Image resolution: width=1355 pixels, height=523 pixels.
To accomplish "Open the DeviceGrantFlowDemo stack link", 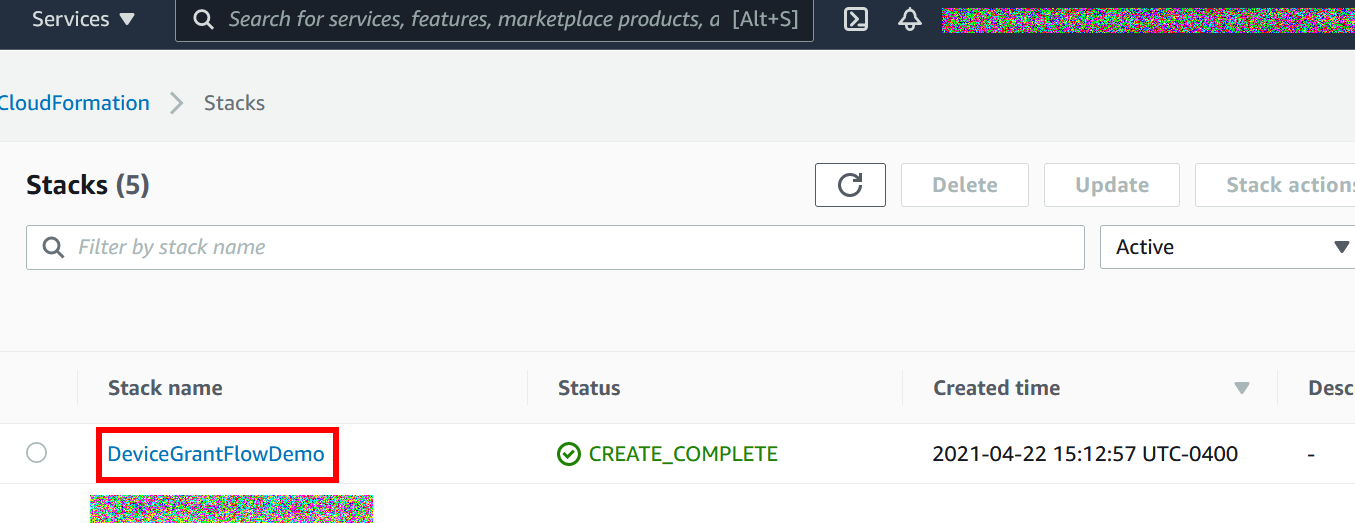I will (216, 454).
